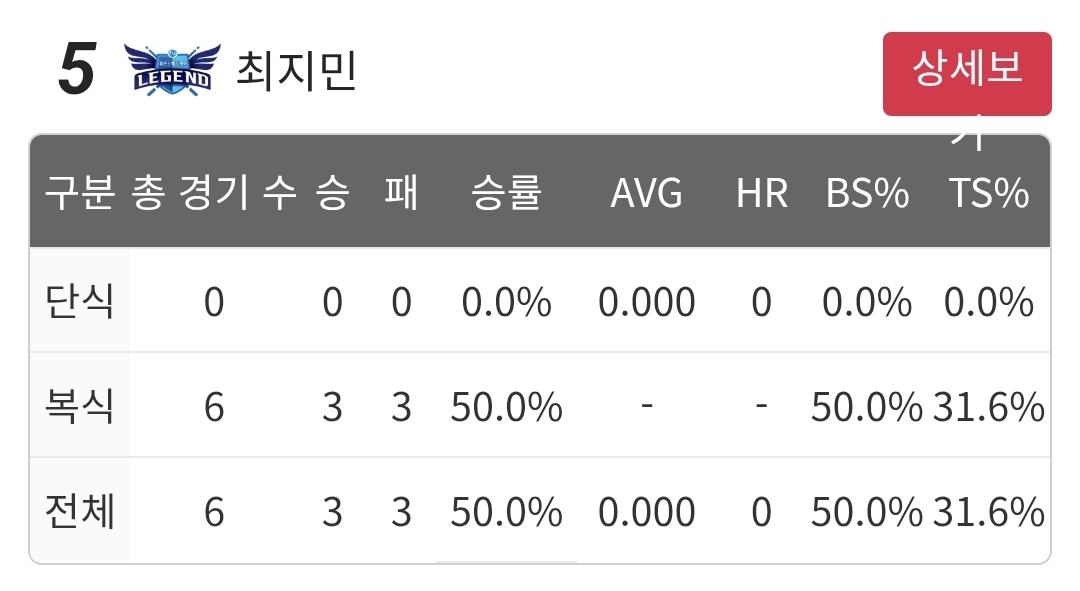
Task: Select the TS% column header
Action: coord(989,192)
